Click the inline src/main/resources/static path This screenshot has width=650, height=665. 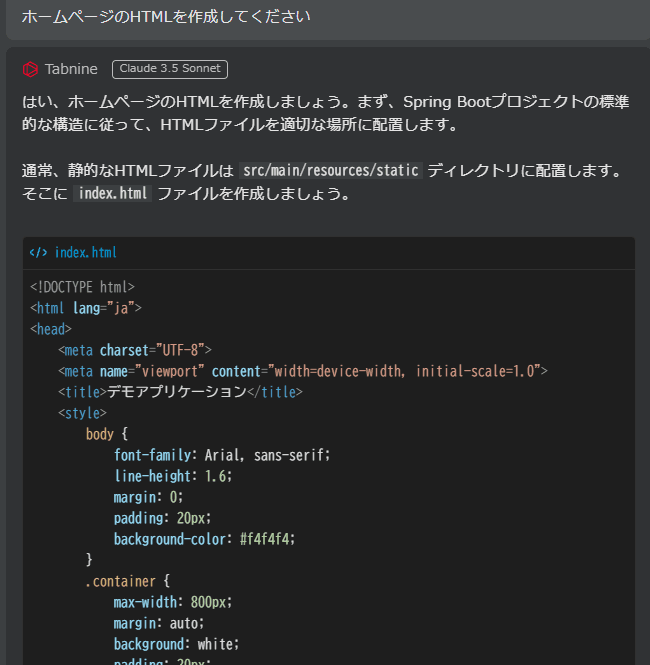[x=330, y=171]
